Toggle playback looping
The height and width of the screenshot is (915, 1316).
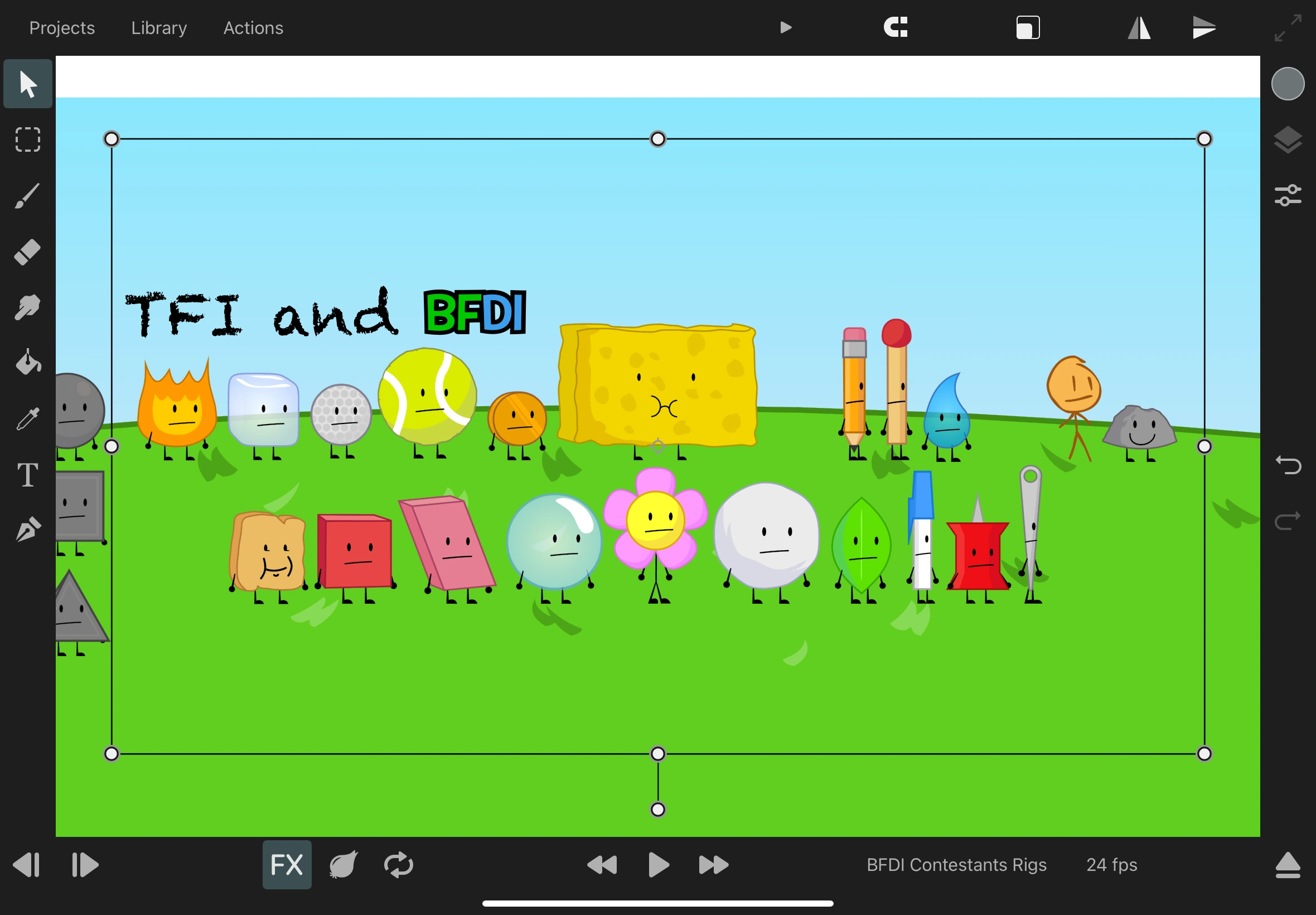pyautogui.click(x=399, y=865)
